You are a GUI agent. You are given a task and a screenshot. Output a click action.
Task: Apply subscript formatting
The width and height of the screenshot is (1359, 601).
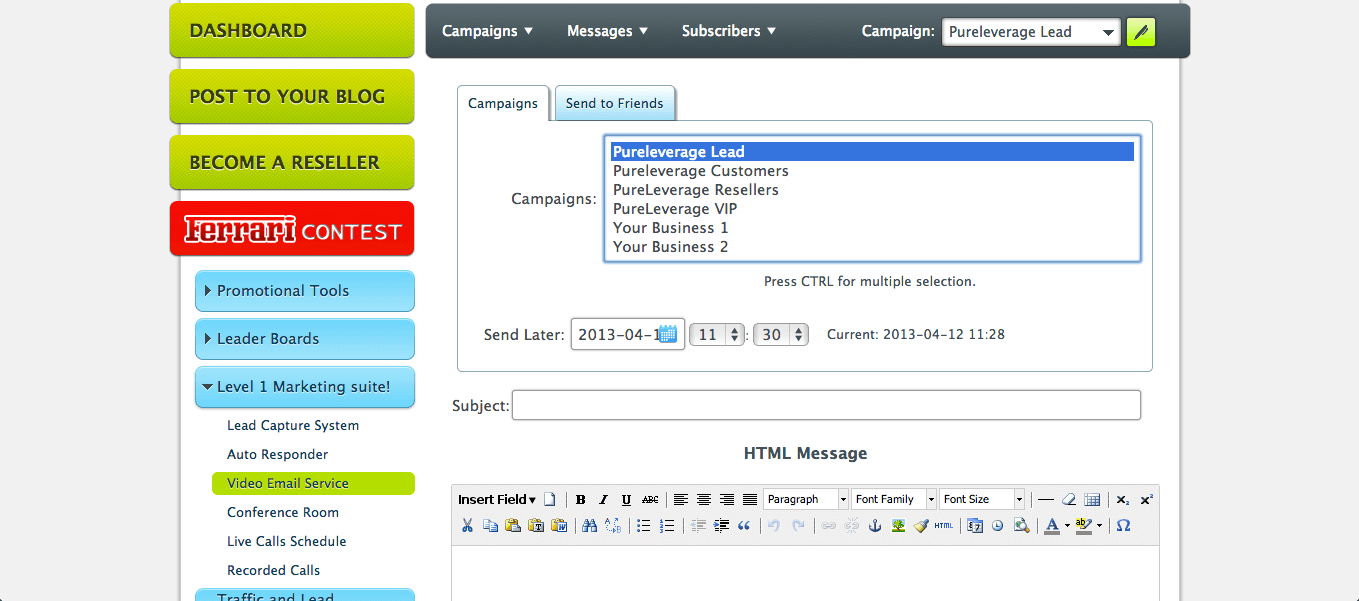pos(1123,499)
